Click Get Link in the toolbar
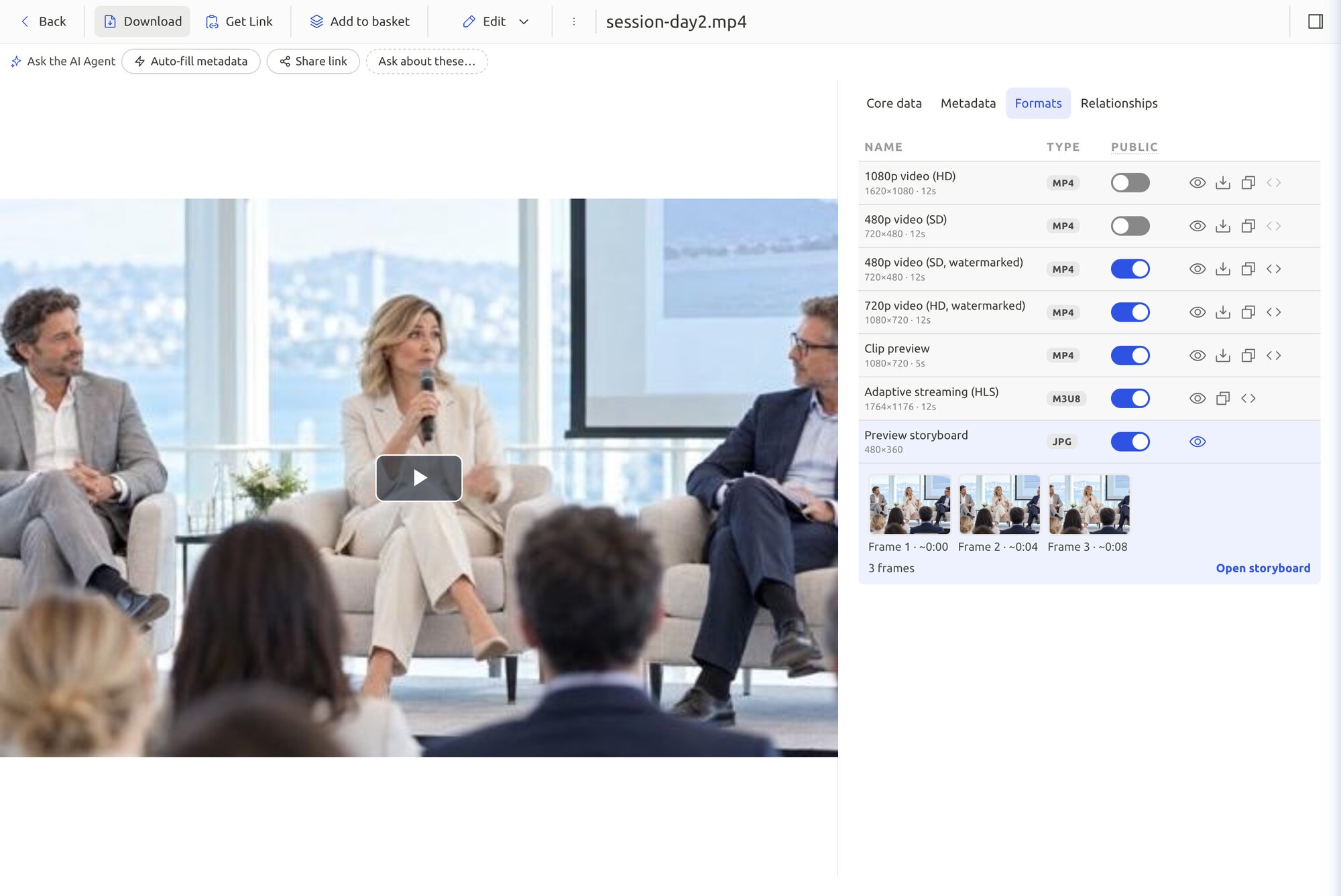Screen dimensions: 1341x896 pyautogui.click(x=239, y=21)
